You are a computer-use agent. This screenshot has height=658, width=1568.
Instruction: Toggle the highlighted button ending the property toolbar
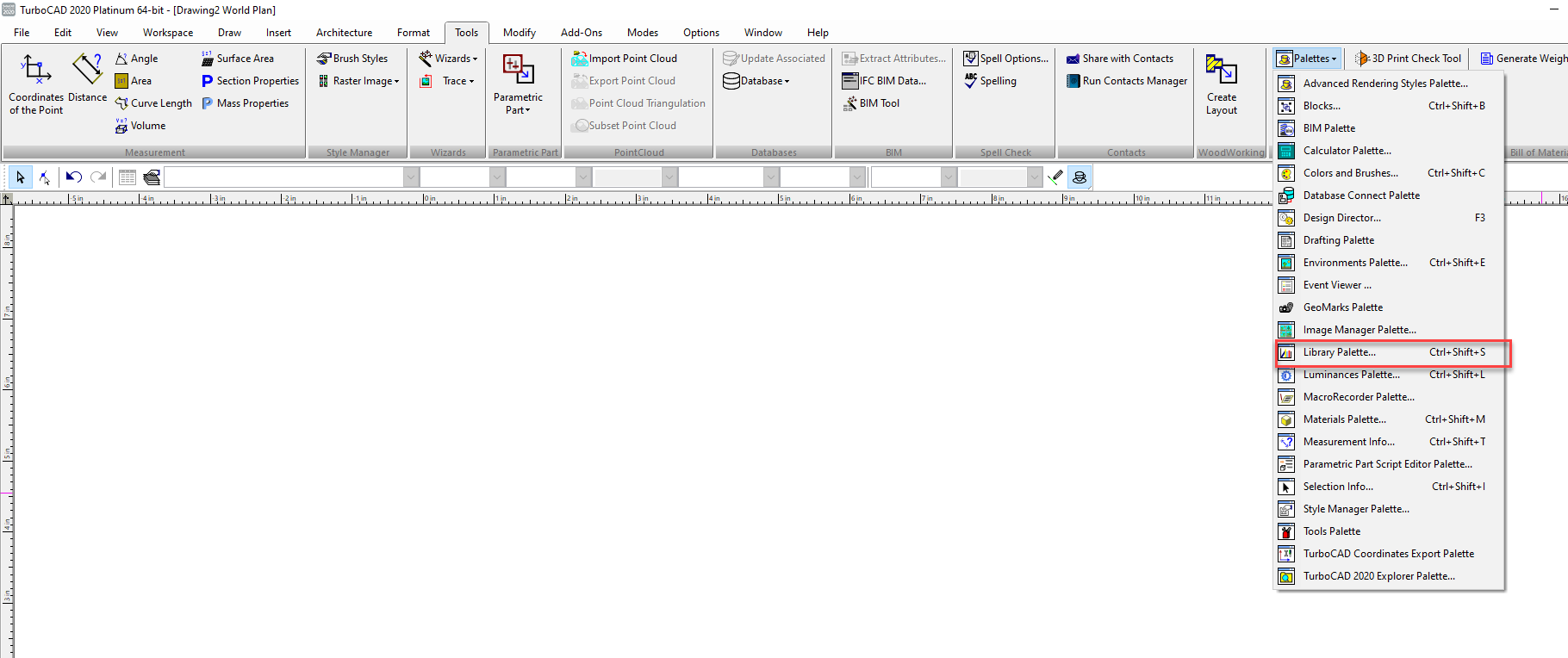point(1080,177)
